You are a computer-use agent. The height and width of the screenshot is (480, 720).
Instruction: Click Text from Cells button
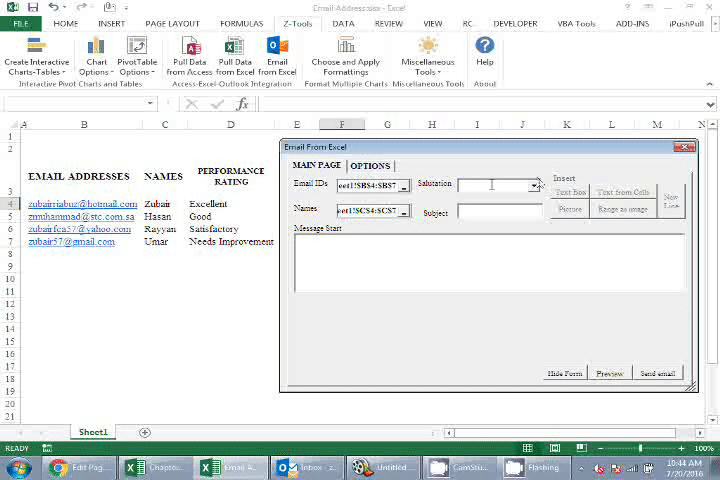click(x=623, y=192)
